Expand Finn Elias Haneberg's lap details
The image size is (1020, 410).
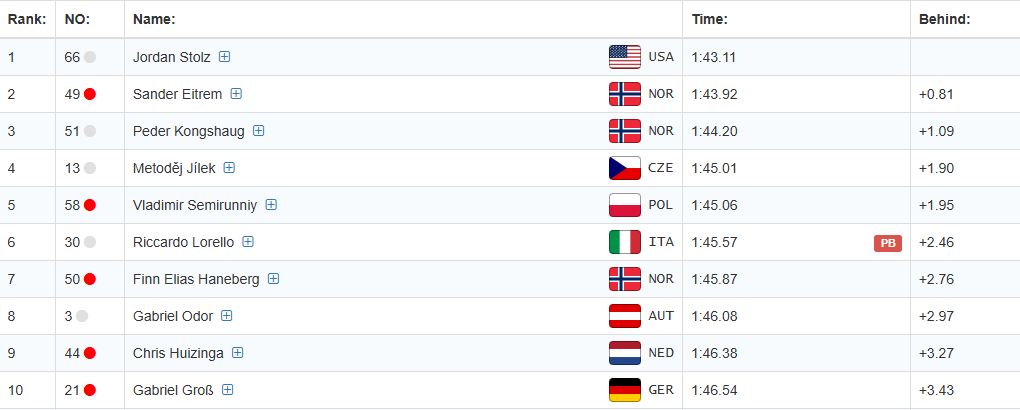click(x=273, y=279)
